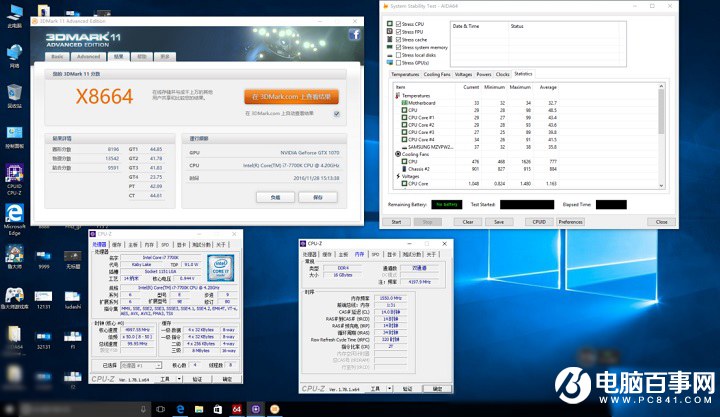Switch to the Clocks tab in AIDA64
The height and width of the screenshot is (417, 720).
502,74
